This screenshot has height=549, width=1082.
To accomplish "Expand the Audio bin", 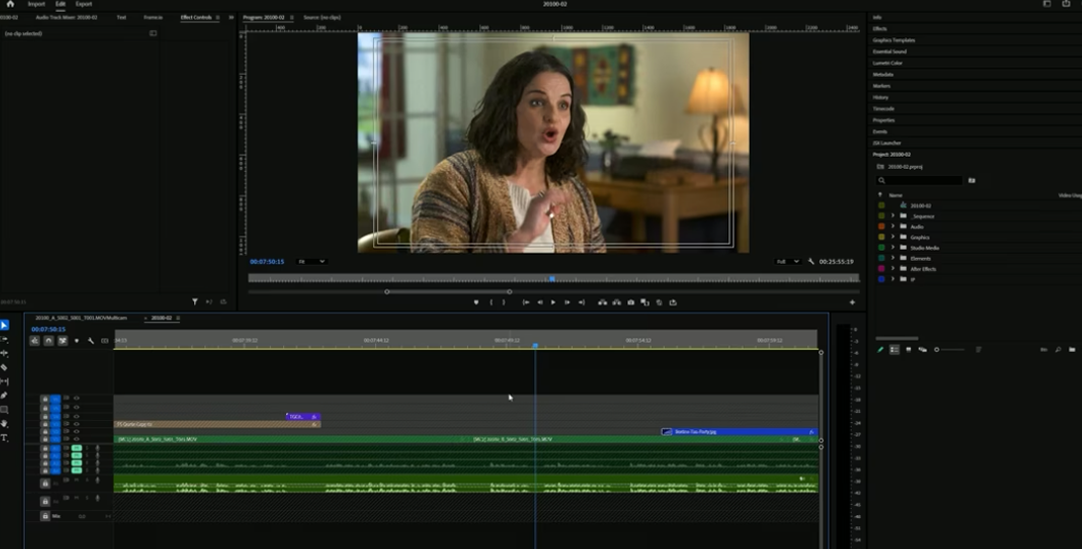I will coord(892,226).
